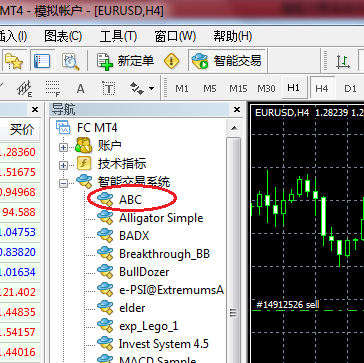Open the 工具(T) menu
This screenshot has height=363, width=364.
tap(118, 36)
